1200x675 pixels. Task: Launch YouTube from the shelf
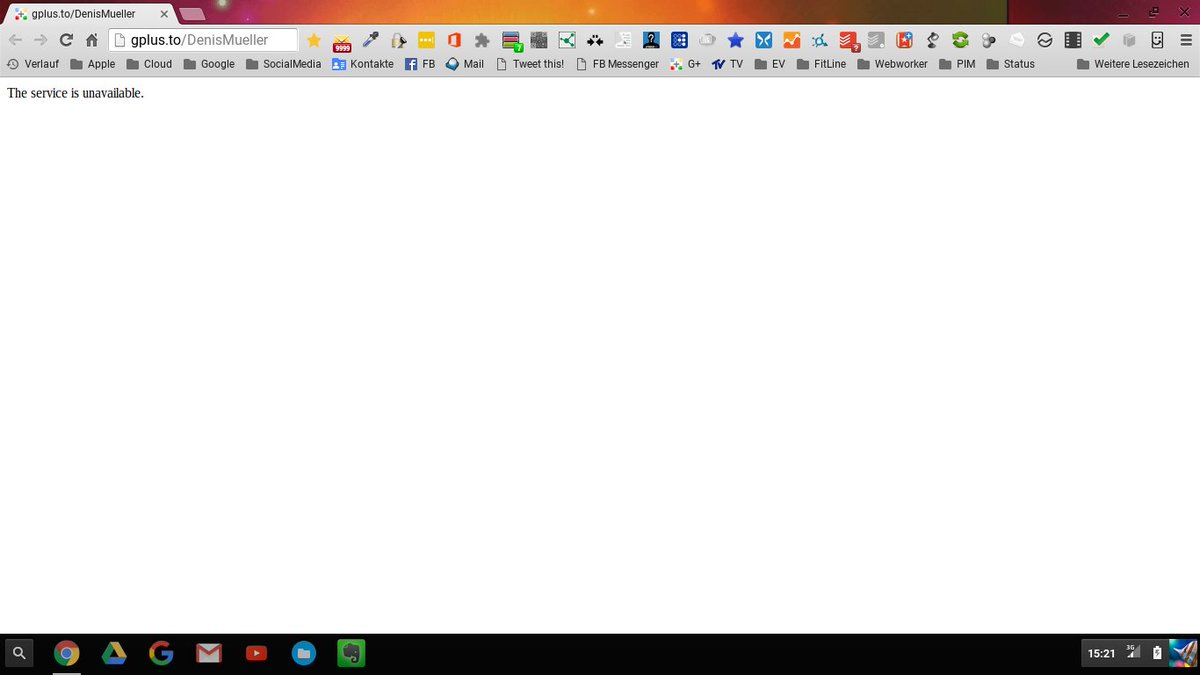tap(256, 654)
